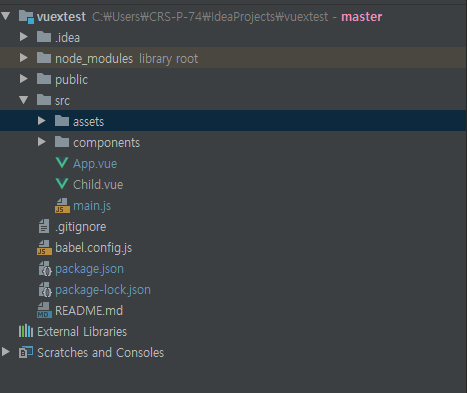Screen dimensions: 467x393
Task: Click the MD icon beside README.md
Action: 44,310
